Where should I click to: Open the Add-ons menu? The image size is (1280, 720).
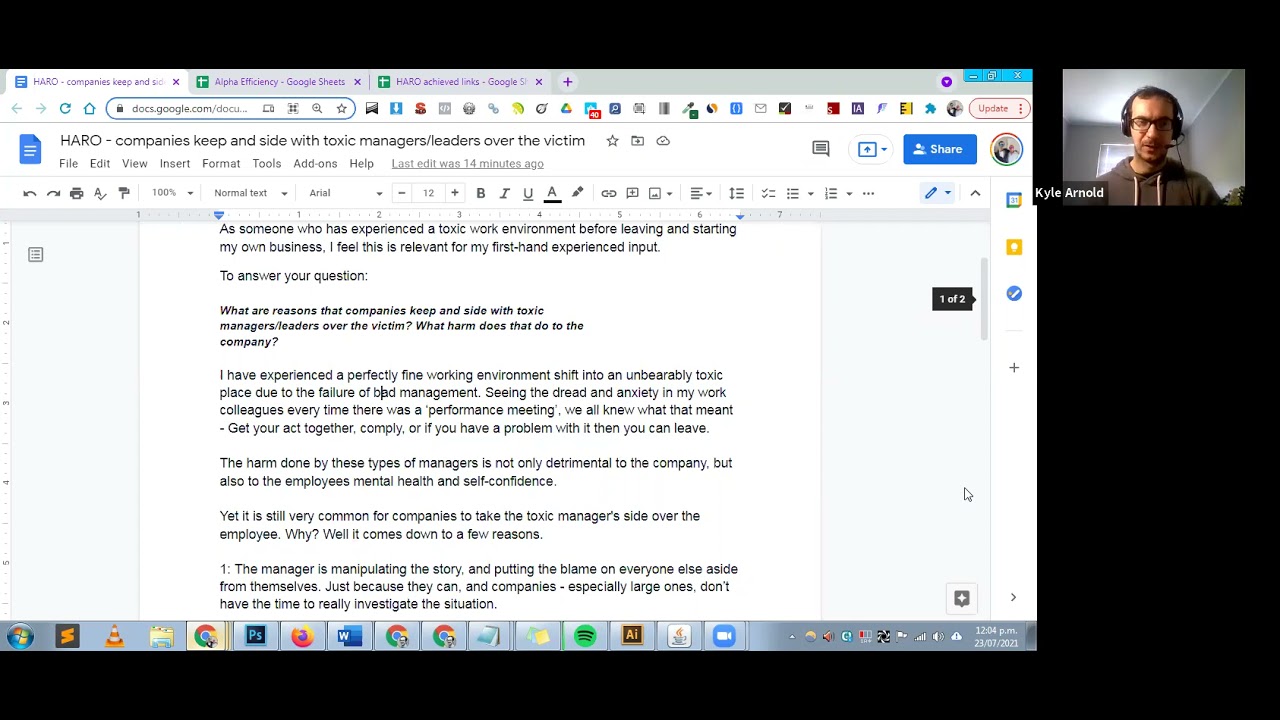click(315, 164)
